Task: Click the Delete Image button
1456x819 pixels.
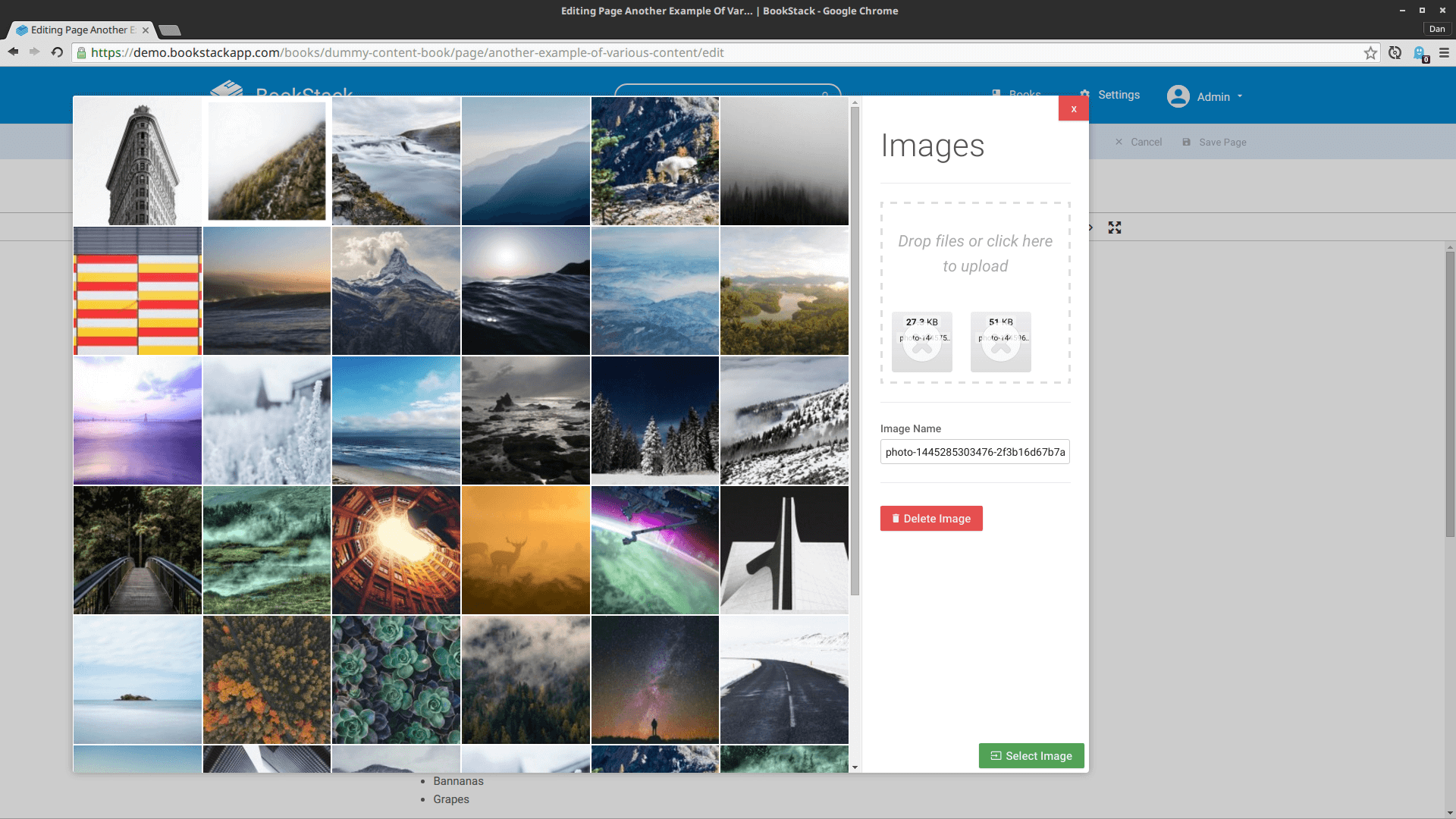Action: coord(930,518)
